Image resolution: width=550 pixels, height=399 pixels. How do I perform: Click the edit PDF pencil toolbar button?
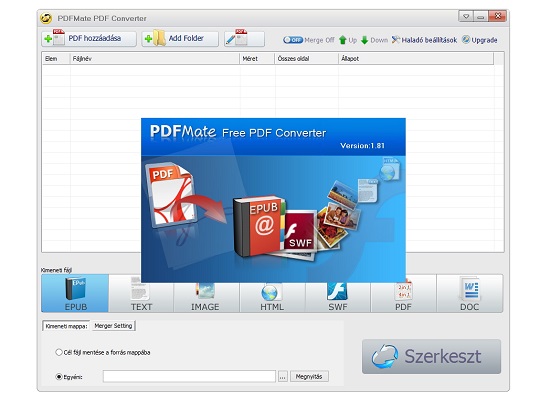(x=244, y=39)
